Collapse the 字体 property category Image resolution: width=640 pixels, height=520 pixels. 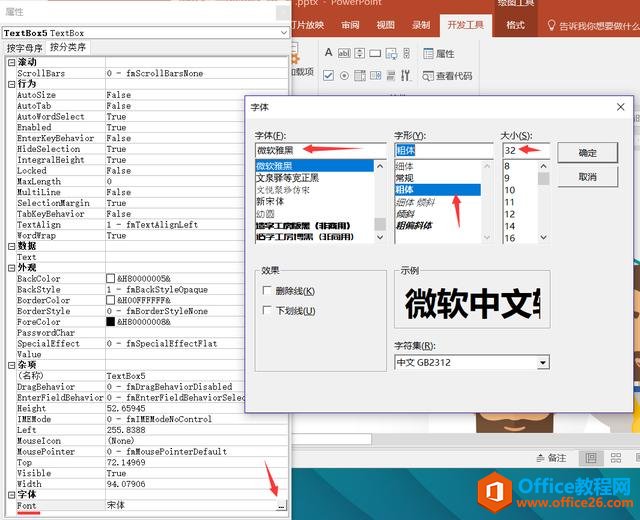tap(11, 495)
